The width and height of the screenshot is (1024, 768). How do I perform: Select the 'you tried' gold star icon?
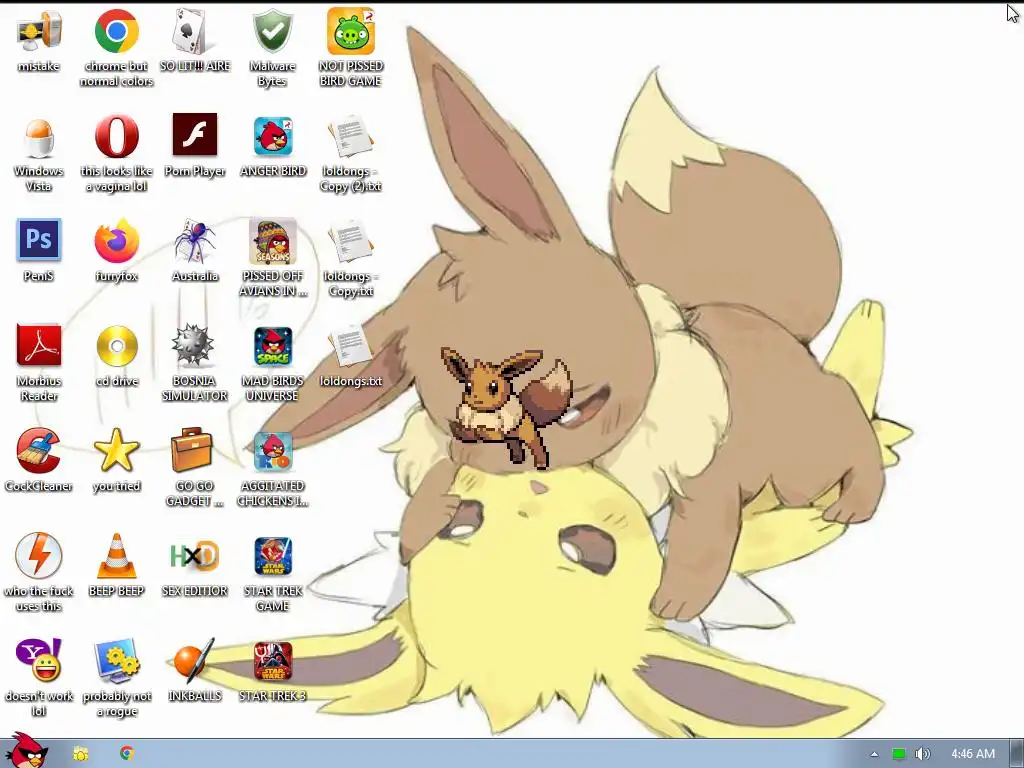pyautogui.click(x=116, y=451)
